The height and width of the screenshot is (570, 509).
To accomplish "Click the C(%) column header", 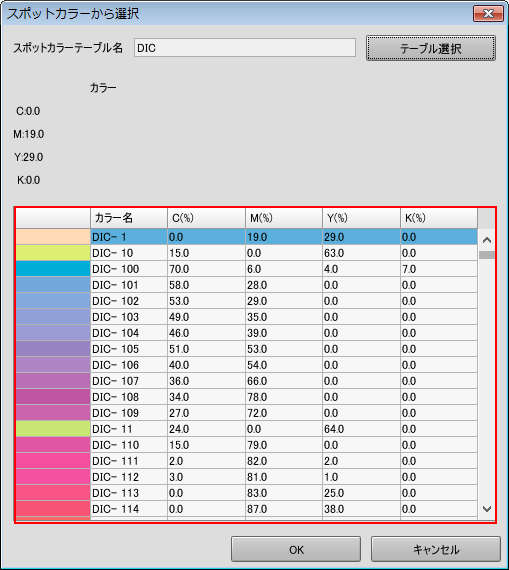I will pyautogui.click(x=207, y=218).
